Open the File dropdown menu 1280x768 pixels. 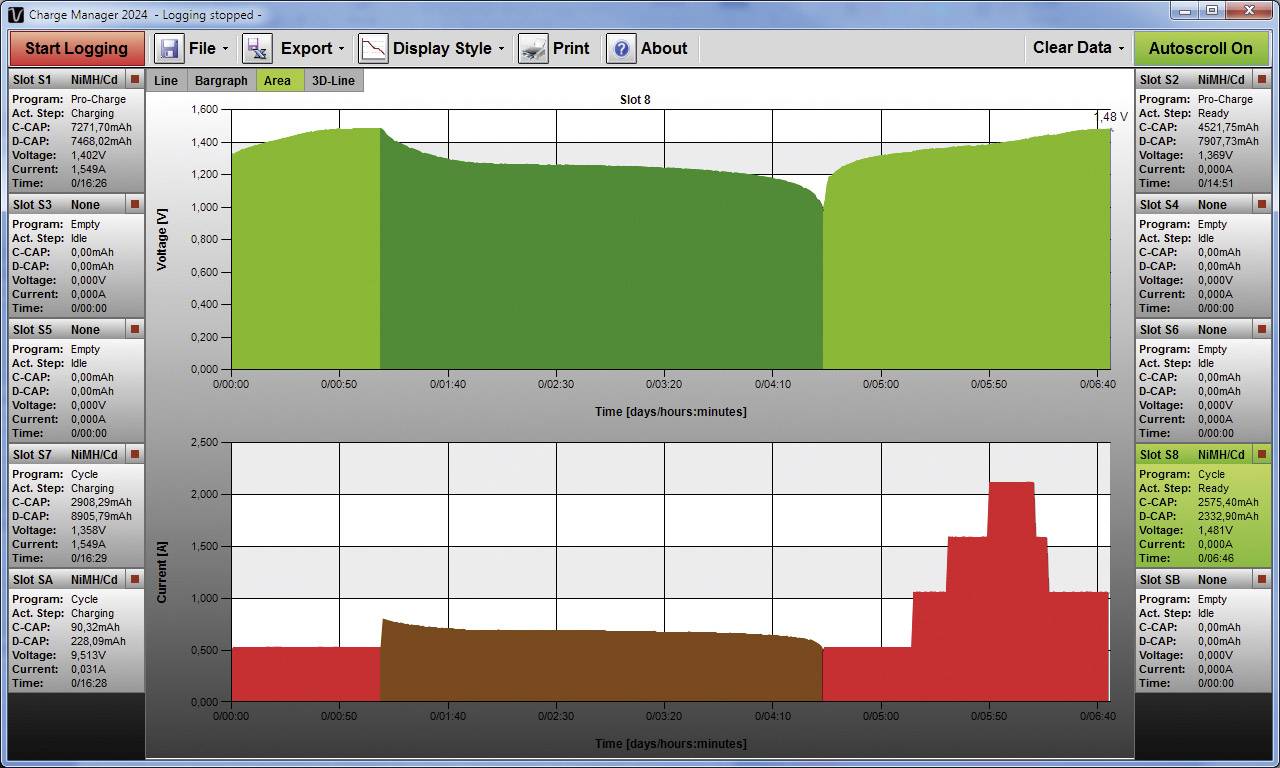pyautogui.click(x=207, y=48)
